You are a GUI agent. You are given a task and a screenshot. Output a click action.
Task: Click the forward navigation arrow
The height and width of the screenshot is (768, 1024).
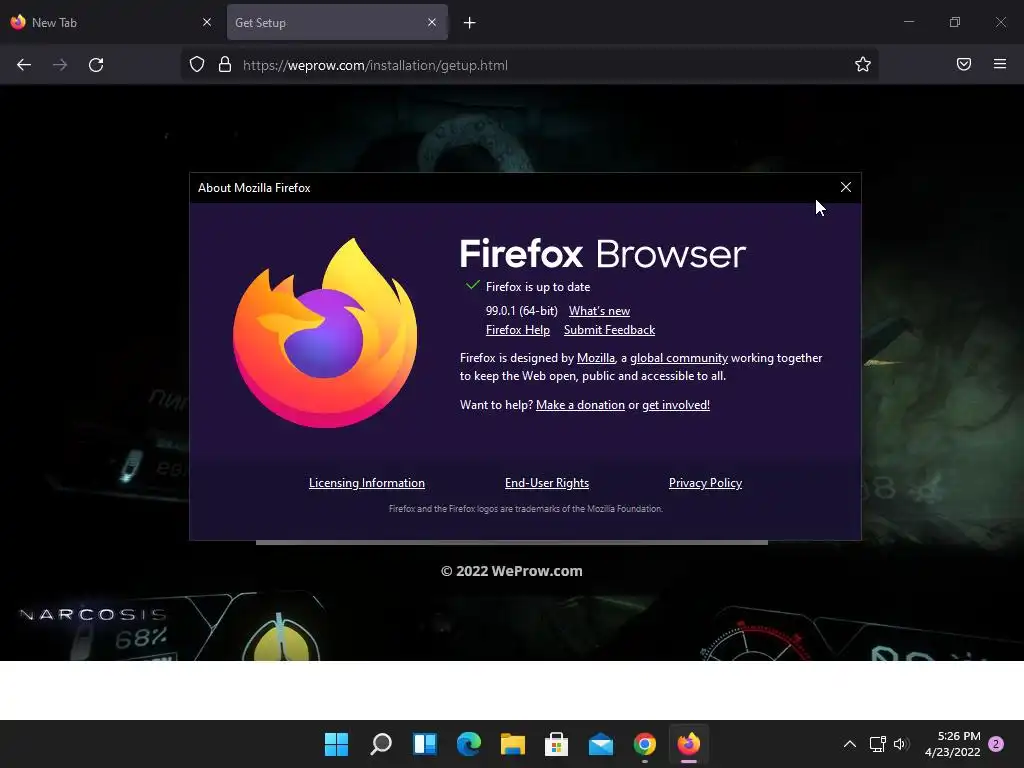[60, 65]
